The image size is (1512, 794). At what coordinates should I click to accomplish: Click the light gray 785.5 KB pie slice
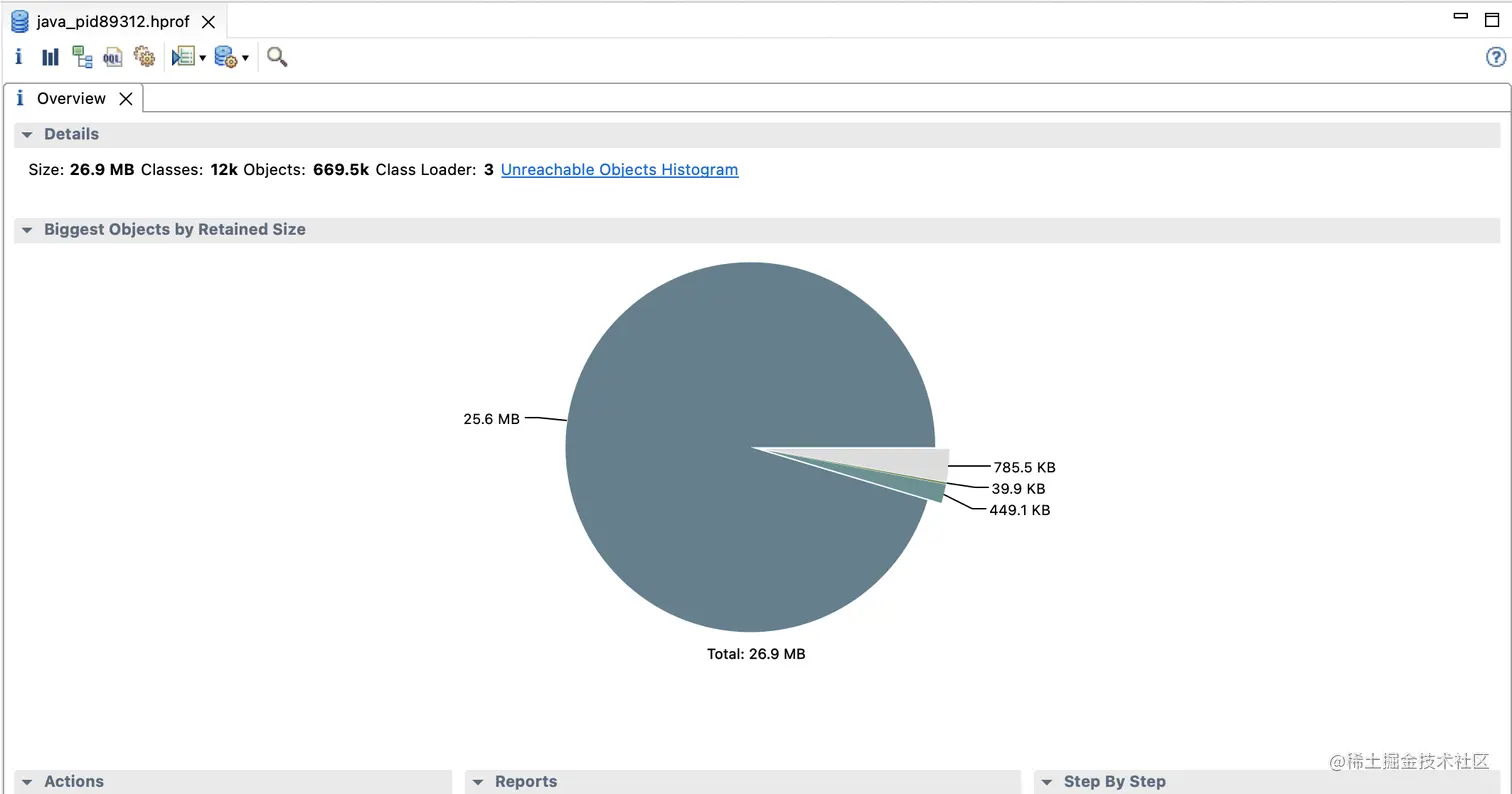[x=900, y=462]
